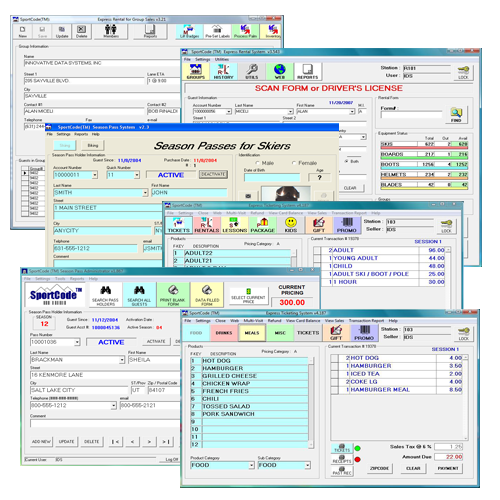The height and width of the screenshot is (500, 500).
Task: Open Utilities menu in Express Rental System
Action: point(222,59)
